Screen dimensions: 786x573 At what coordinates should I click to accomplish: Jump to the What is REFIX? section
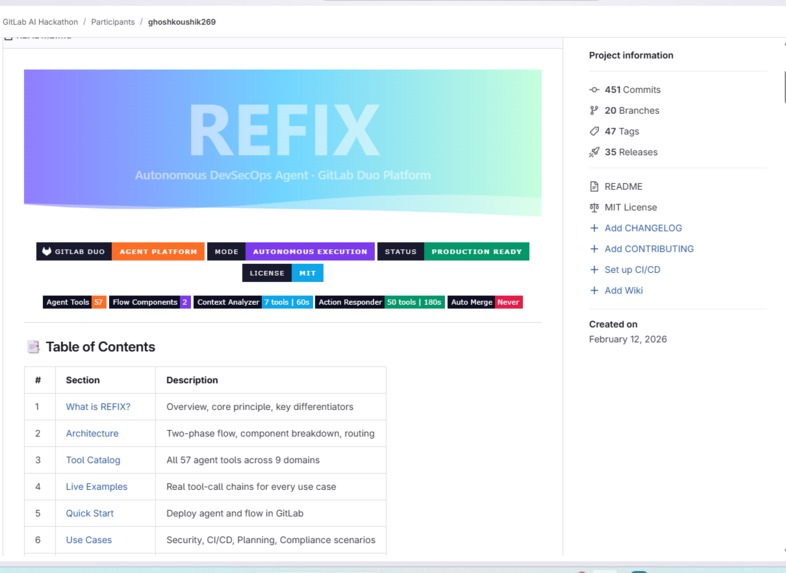point(98,407)
